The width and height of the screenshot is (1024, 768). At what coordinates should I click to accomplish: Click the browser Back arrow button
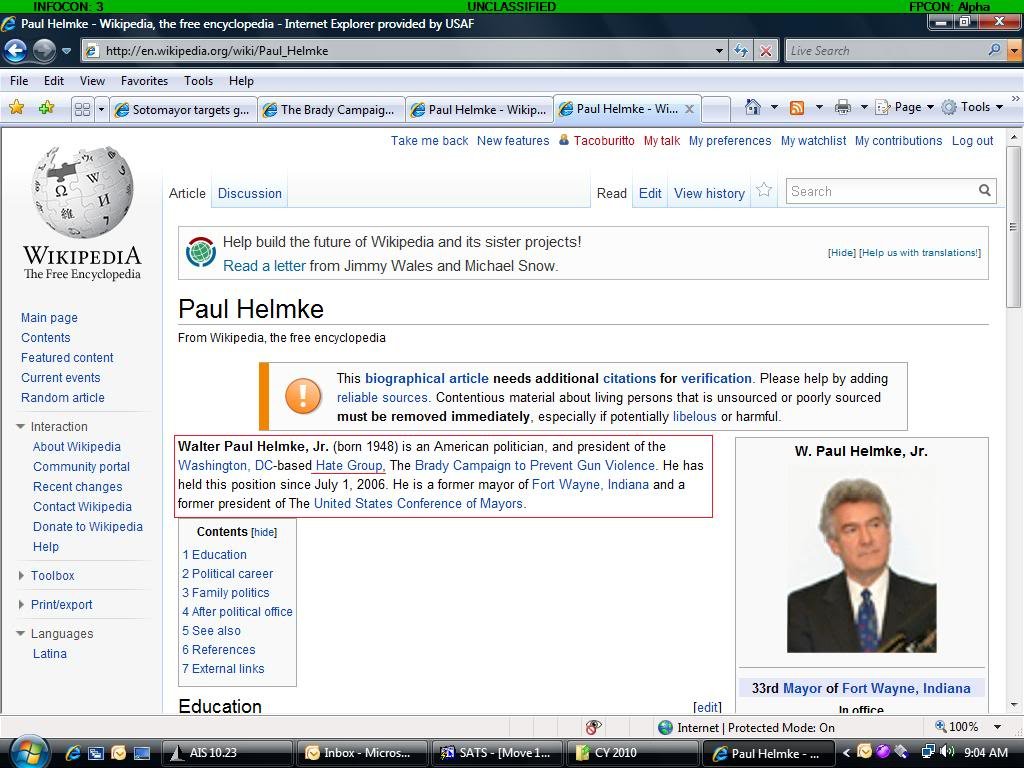(x=16, y=50)
